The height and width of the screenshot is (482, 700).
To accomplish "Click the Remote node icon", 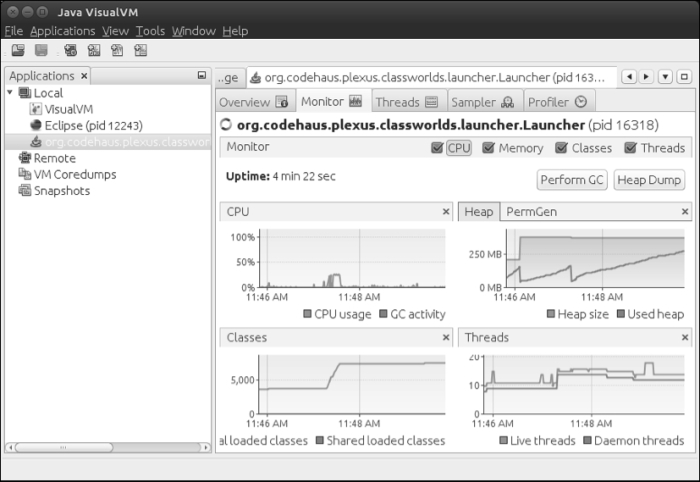I will (25, 158).
